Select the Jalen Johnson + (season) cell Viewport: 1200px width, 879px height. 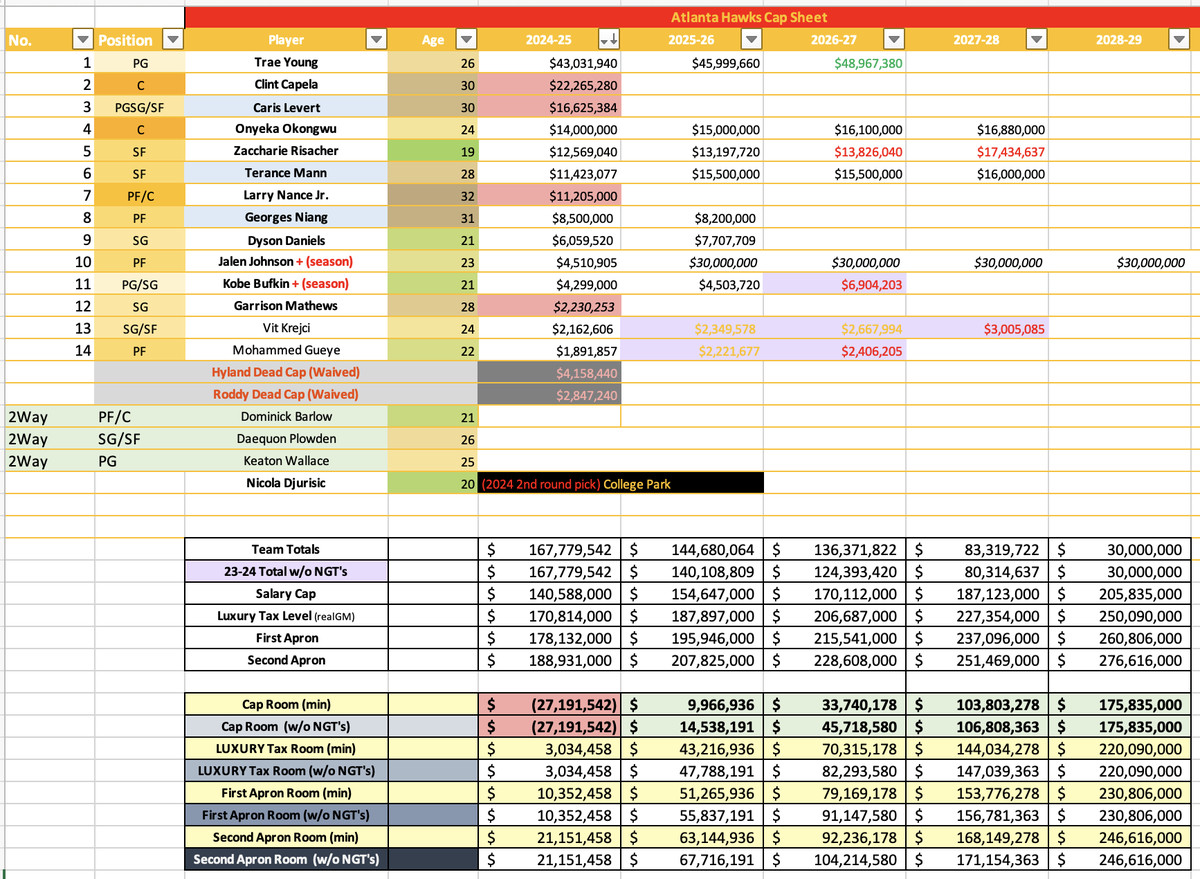coord(286,262)
